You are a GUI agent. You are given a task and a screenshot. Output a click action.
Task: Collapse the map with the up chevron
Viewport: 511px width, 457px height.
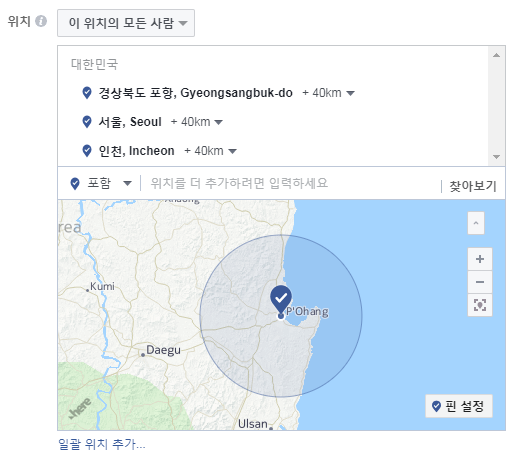(476, 223)
